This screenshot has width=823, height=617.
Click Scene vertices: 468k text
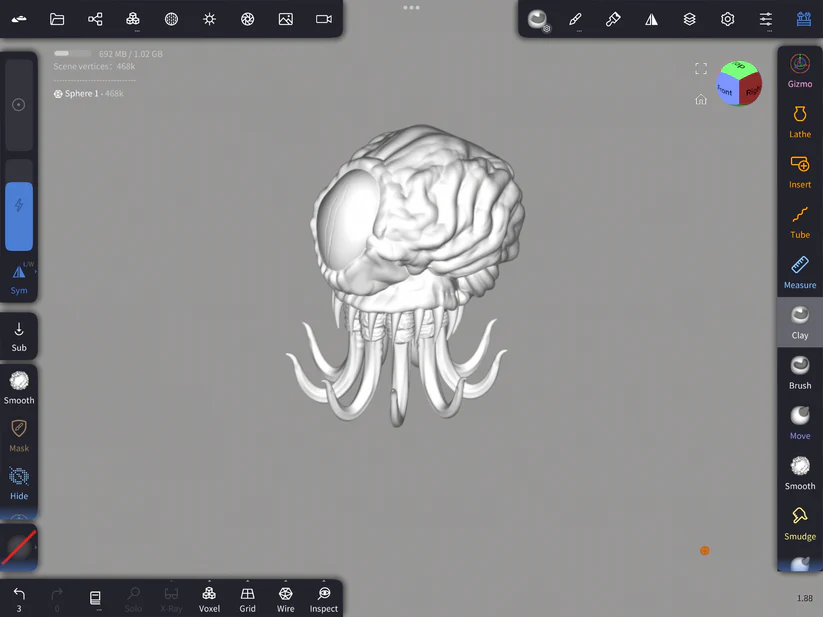coord(94,66)
